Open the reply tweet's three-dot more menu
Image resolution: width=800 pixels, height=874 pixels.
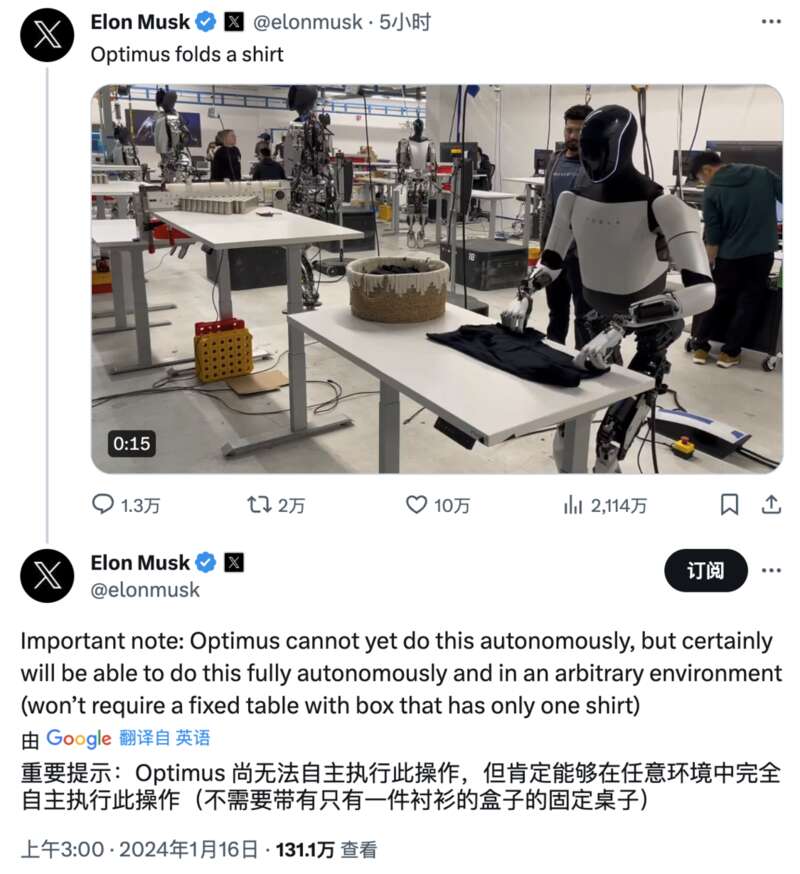[771, 570]
